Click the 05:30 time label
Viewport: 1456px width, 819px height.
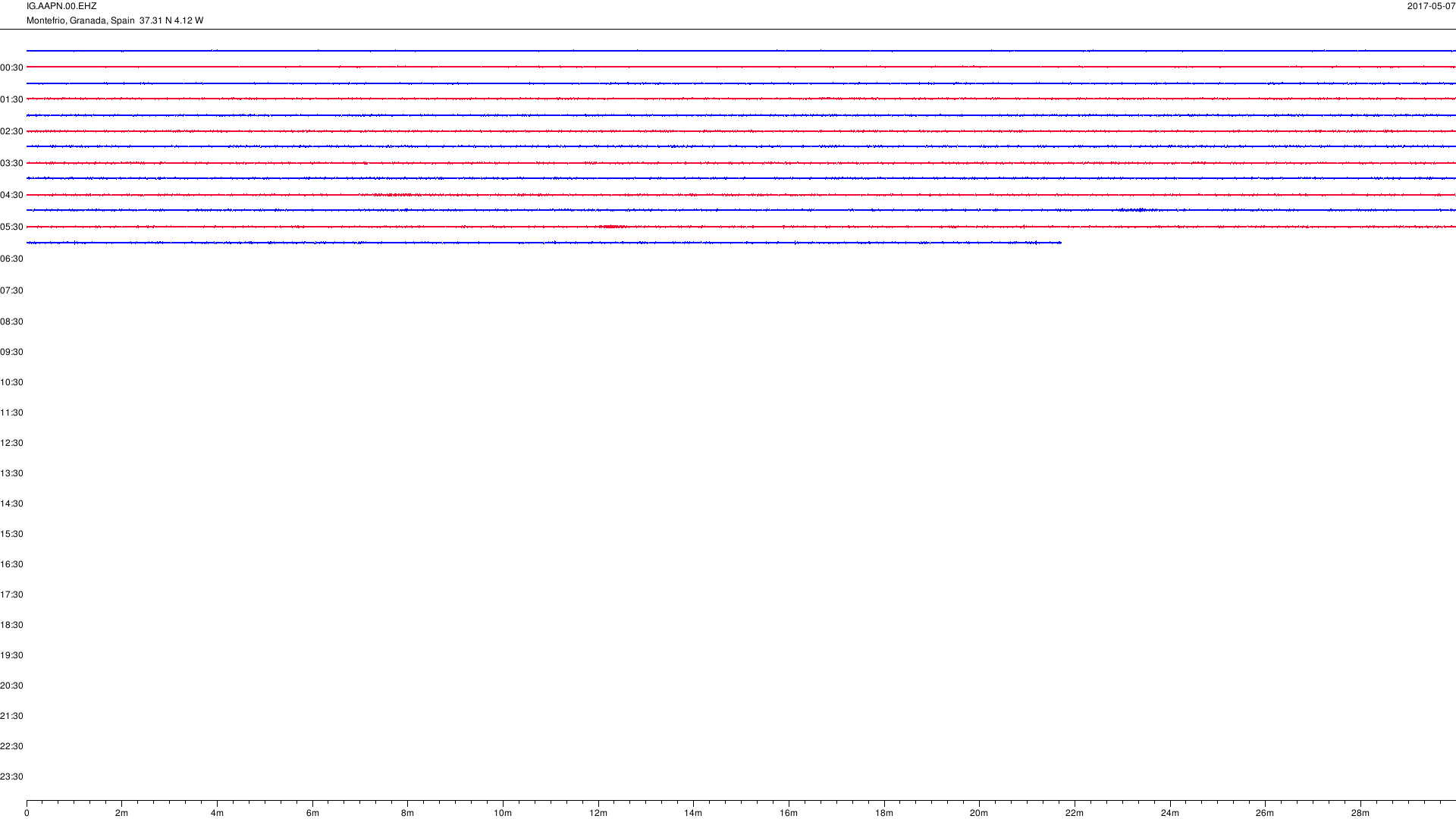tap(11, 227)
